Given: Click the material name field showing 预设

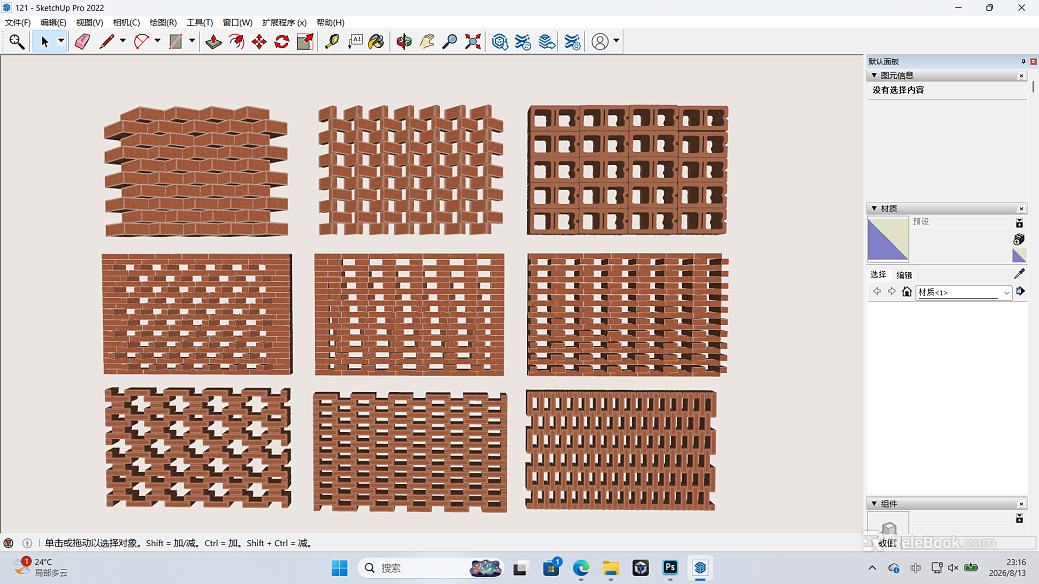Looking at the screenshot, I should point(960,221).
